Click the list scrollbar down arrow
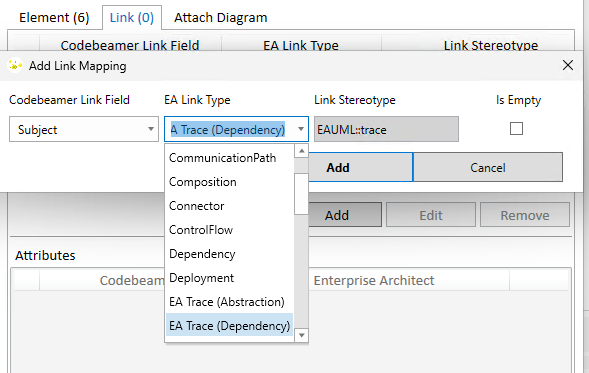Viewport: 589px width, 373px height. tap(301, 335)
